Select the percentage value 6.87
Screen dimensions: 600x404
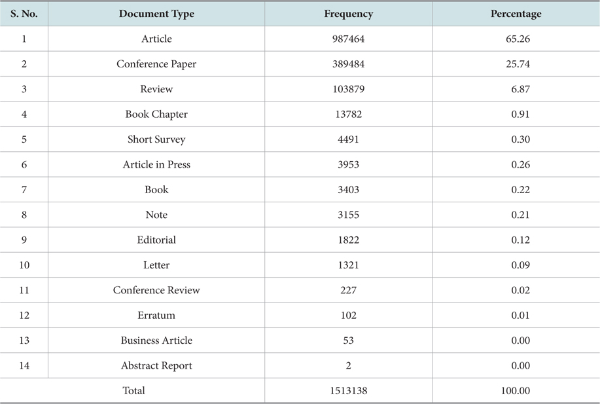(x=516, y=88)
